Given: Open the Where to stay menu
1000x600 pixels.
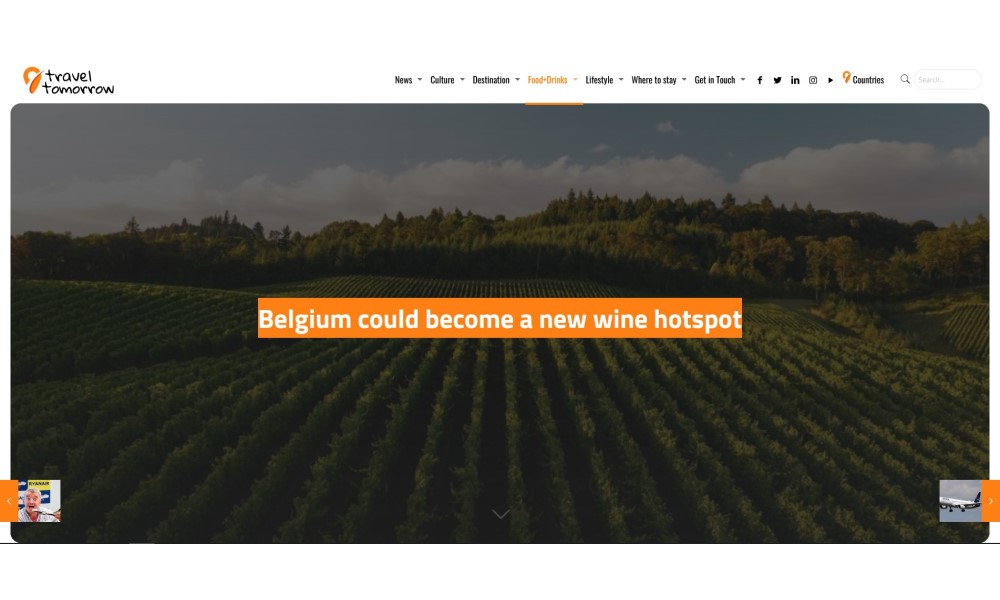Looking at the screenshot, I should coord(654,80).
